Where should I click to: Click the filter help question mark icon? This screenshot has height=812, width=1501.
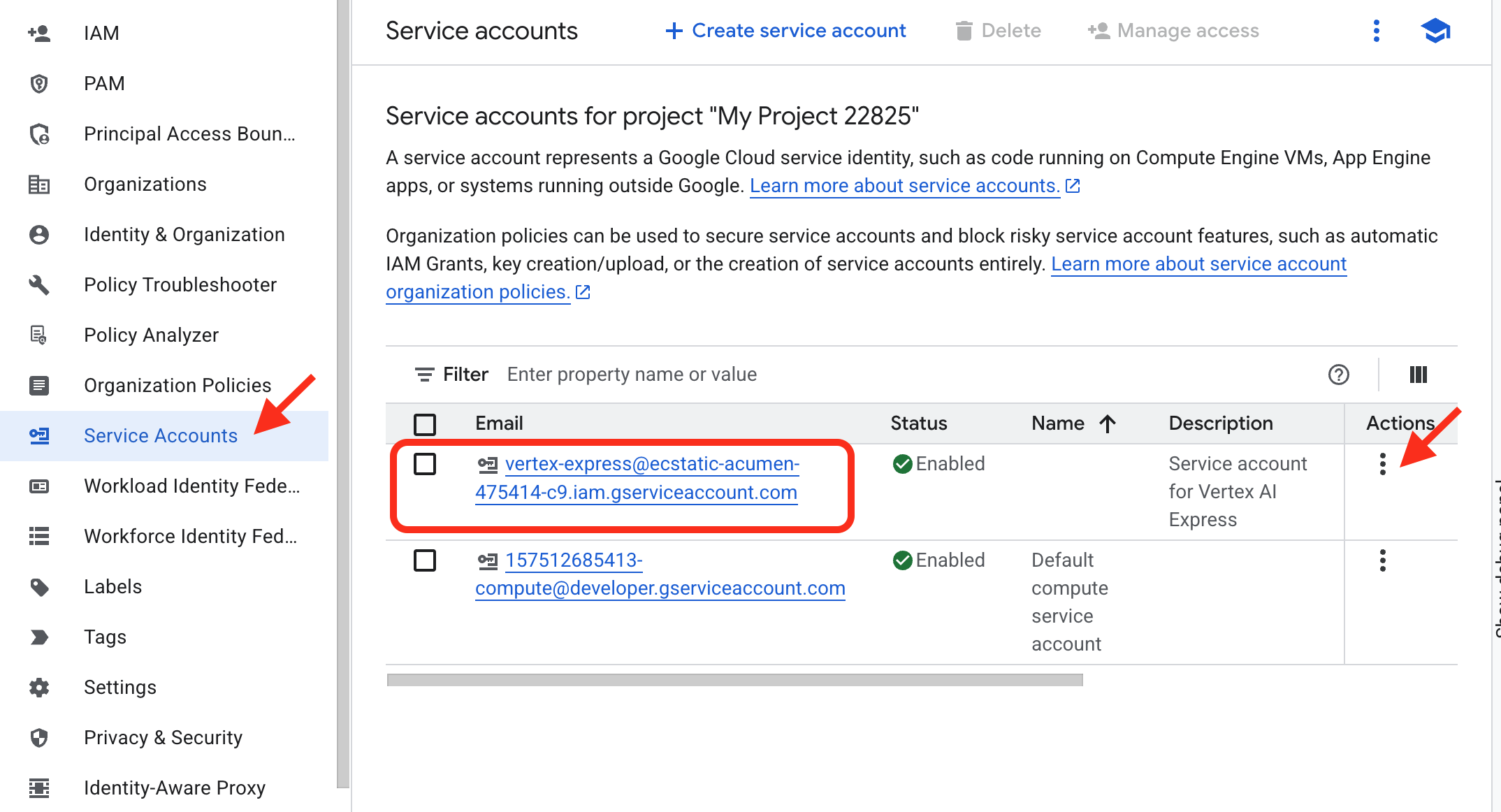click(x=1338, y=375)
